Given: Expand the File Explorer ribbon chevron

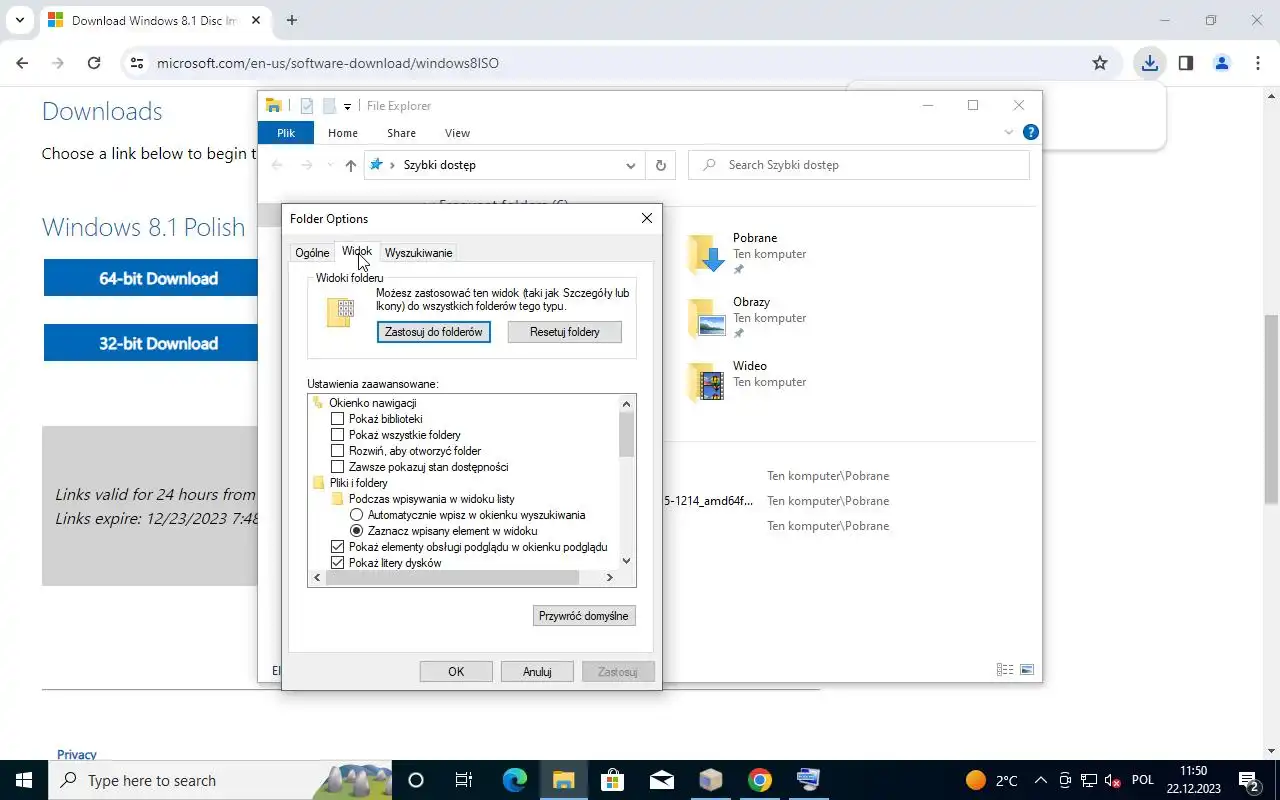Looking at the screenshot, I should [1009, 132].
